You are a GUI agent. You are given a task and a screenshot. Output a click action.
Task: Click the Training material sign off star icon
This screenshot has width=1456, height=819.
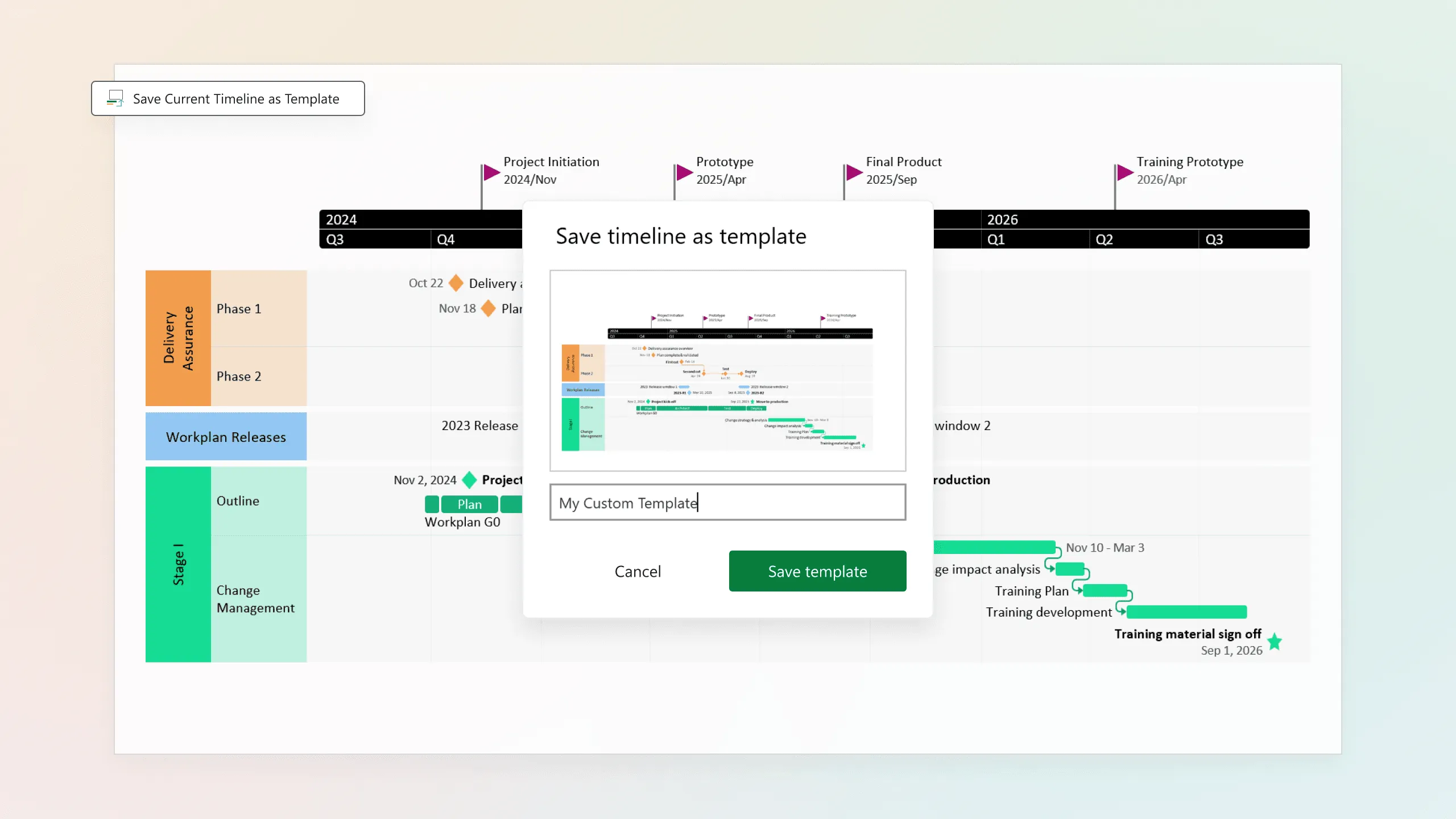click(x=1277, y=641)
